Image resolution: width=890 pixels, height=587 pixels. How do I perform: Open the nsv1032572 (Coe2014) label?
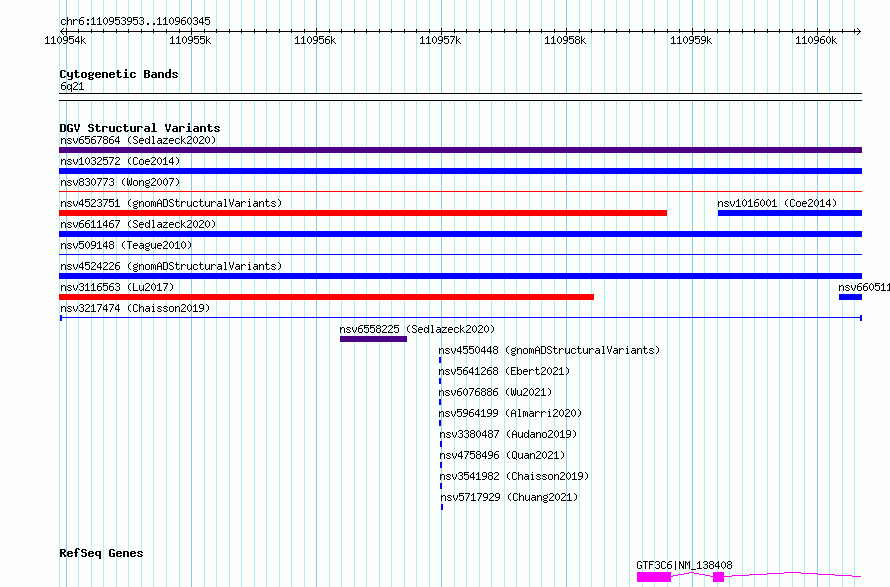tap(120, 161)
